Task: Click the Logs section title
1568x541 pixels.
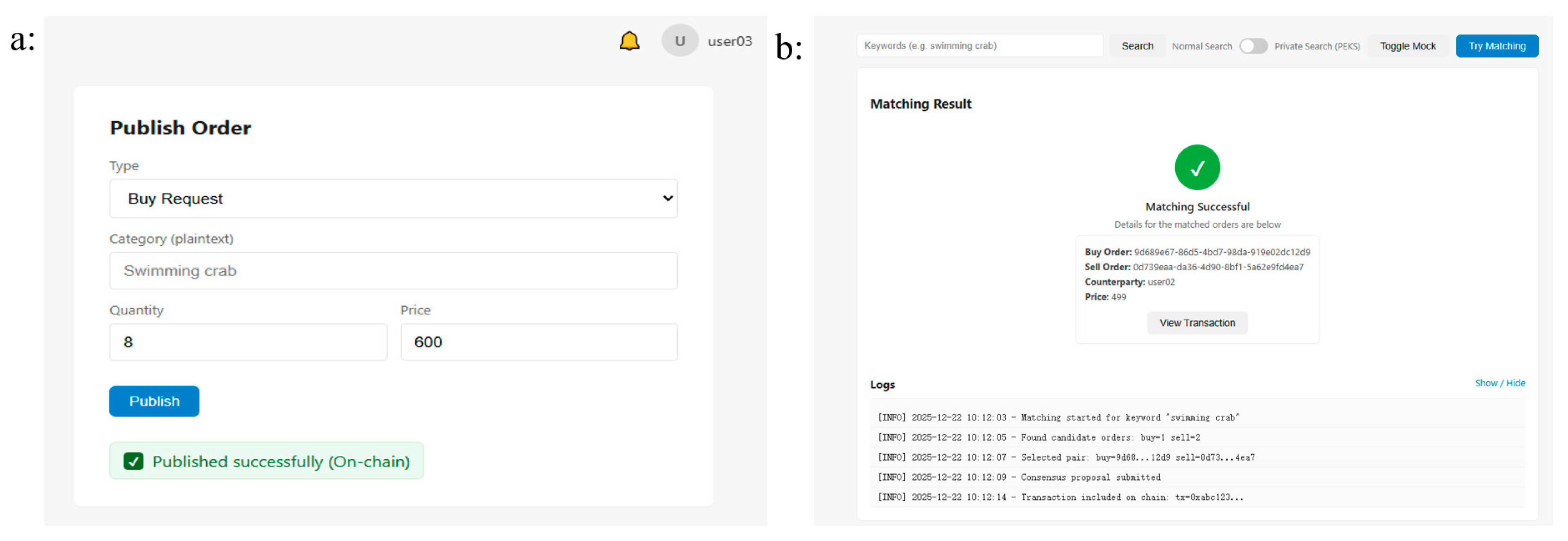Action: [882, 385]
